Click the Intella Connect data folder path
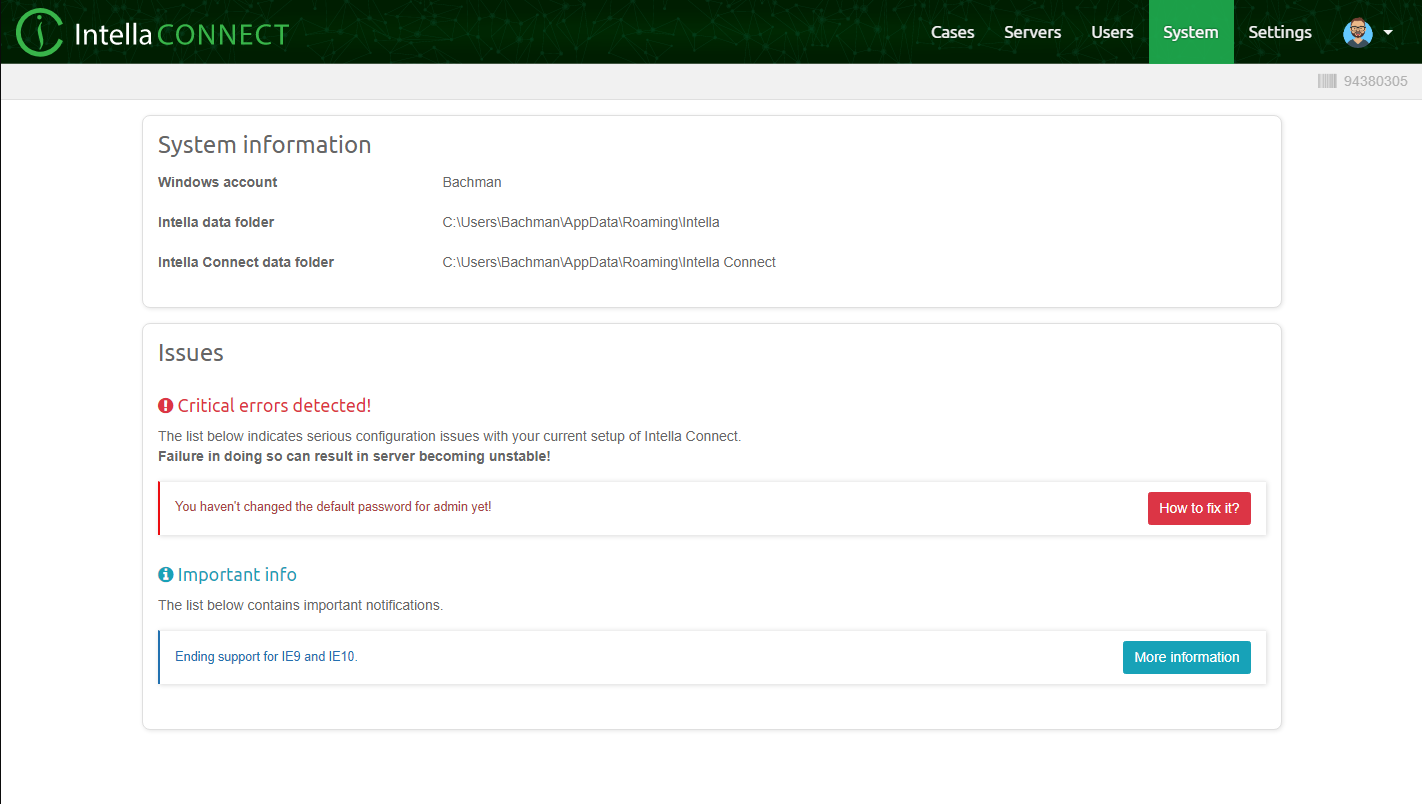 click(x=608, y=262)
